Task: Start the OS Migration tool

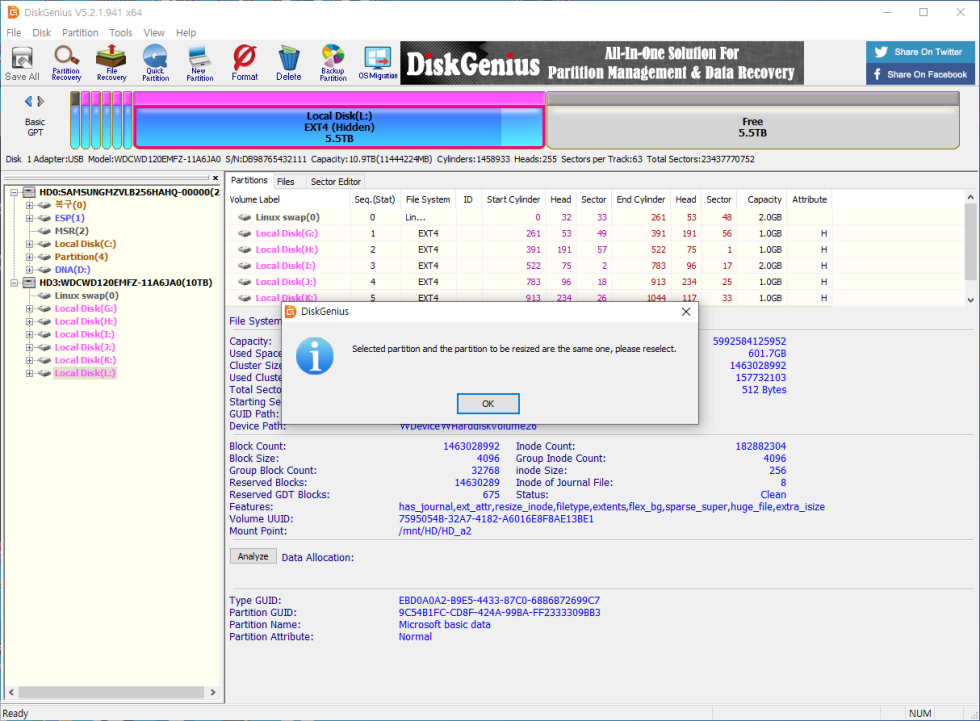Action: [x=377, y=63]
